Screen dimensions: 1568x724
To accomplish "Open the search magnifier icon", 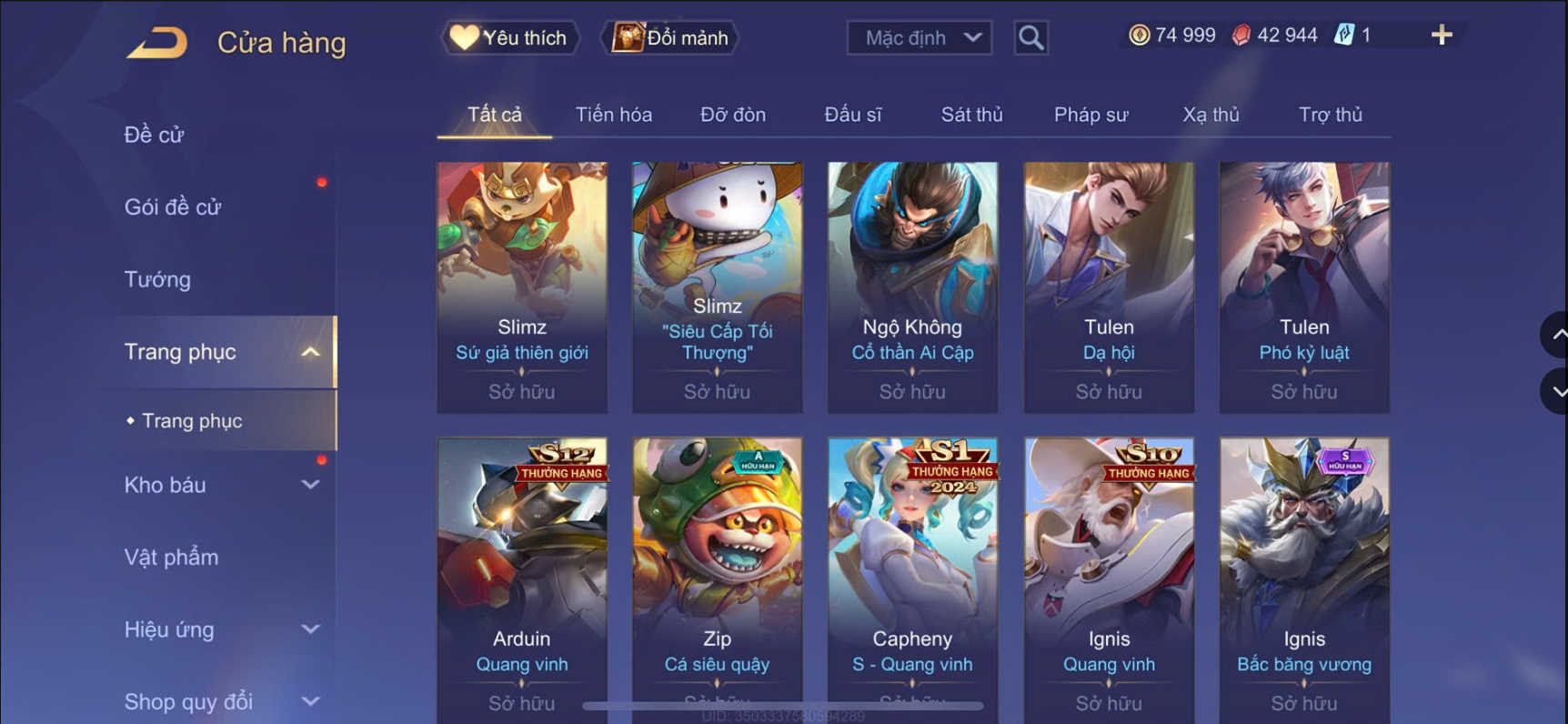I will click(x=1030, y=37).
